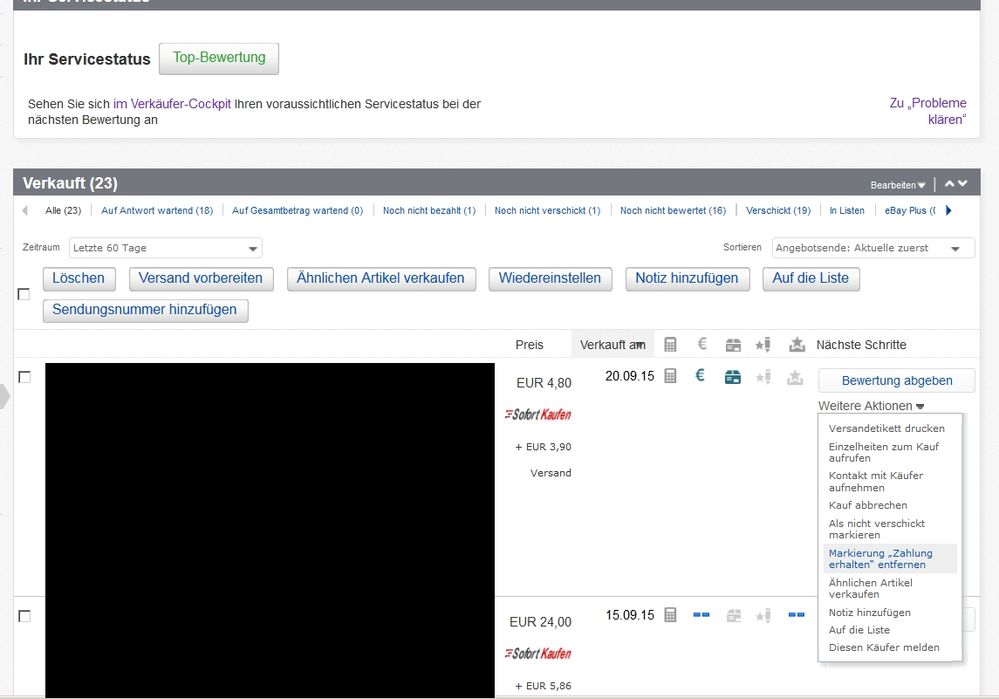Select the checkbox for the first sold item
999x699 pixels.
pos(24,377)
